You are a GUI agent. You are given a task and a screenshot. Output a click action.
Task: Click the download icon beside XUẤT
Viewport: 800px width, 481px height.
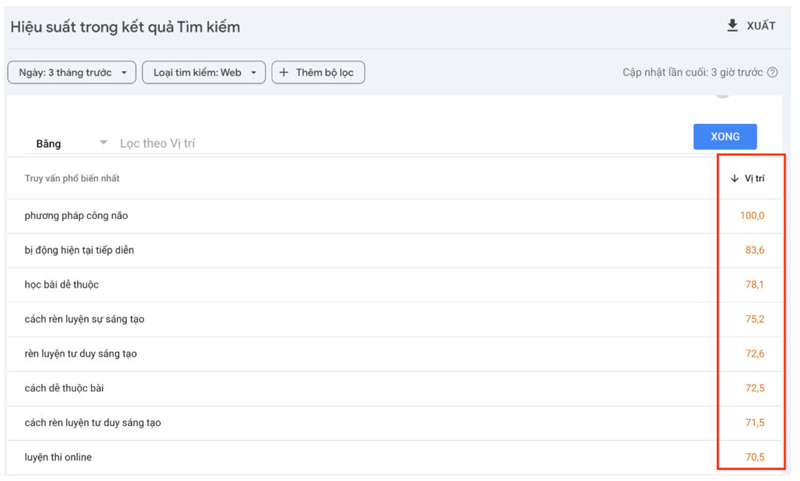pos(732,26)
